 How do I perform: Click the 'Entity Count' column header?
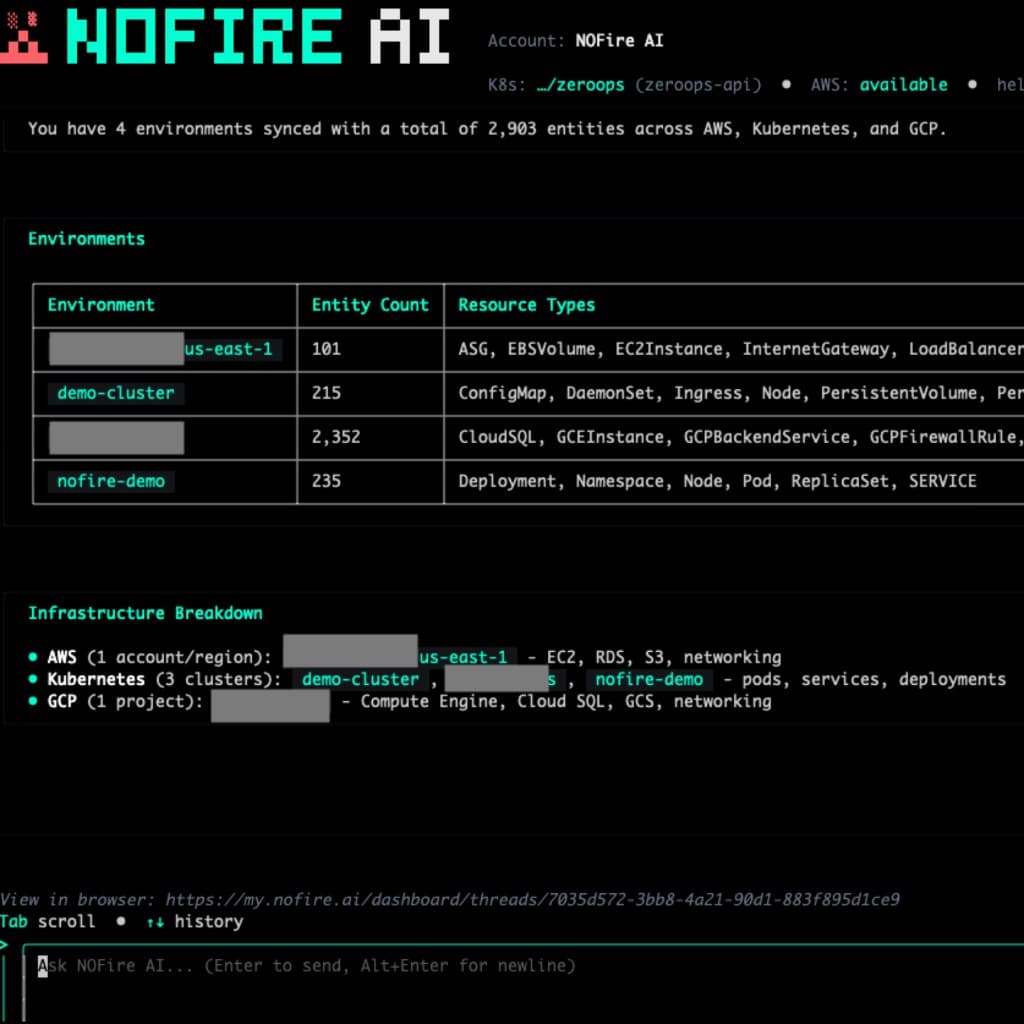(370, 305)
